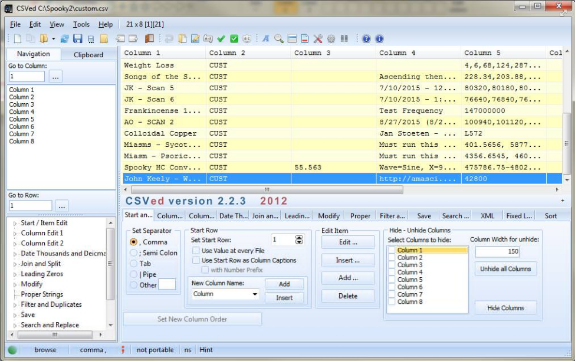The width and height of the screenshot is (576, 362).
Task: Click the blue arrows Reload file icon
Action: 65,39
